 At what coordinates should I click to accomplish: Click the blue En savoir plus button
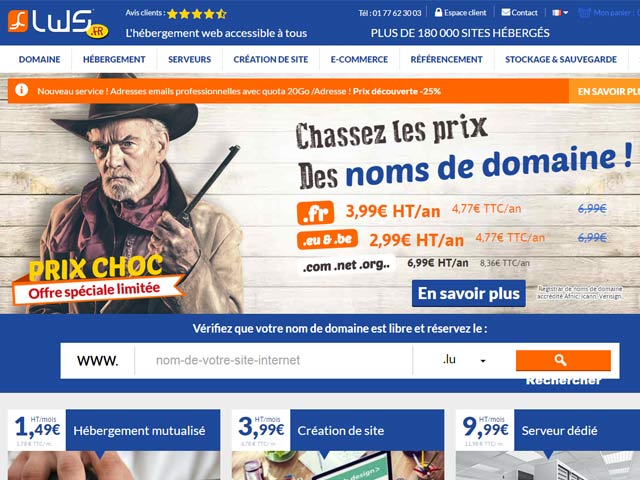point(469,293)
